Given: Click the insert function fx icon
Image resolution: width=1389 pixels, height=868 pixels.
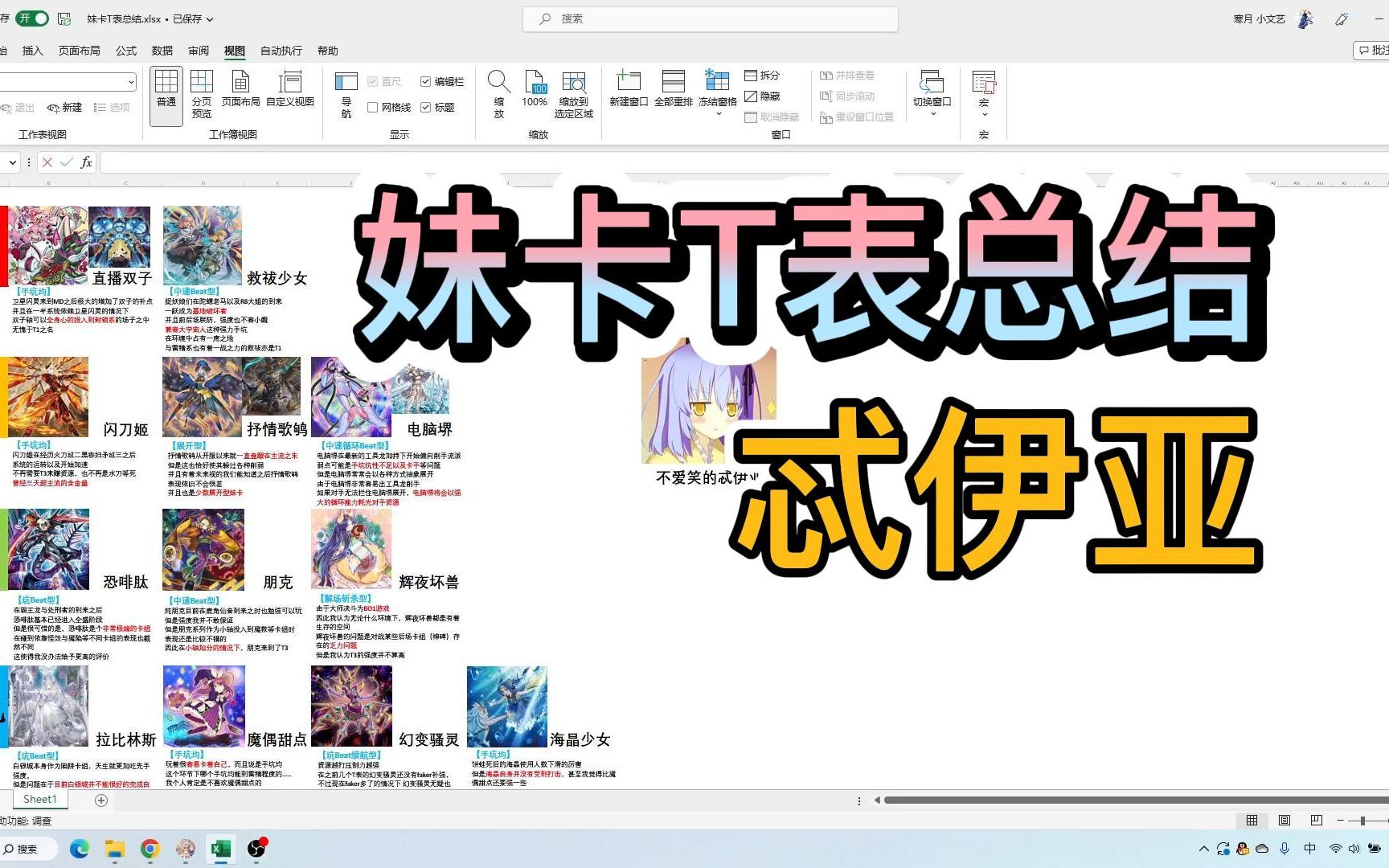Looking at the screenshot, I should pos(86,162).
